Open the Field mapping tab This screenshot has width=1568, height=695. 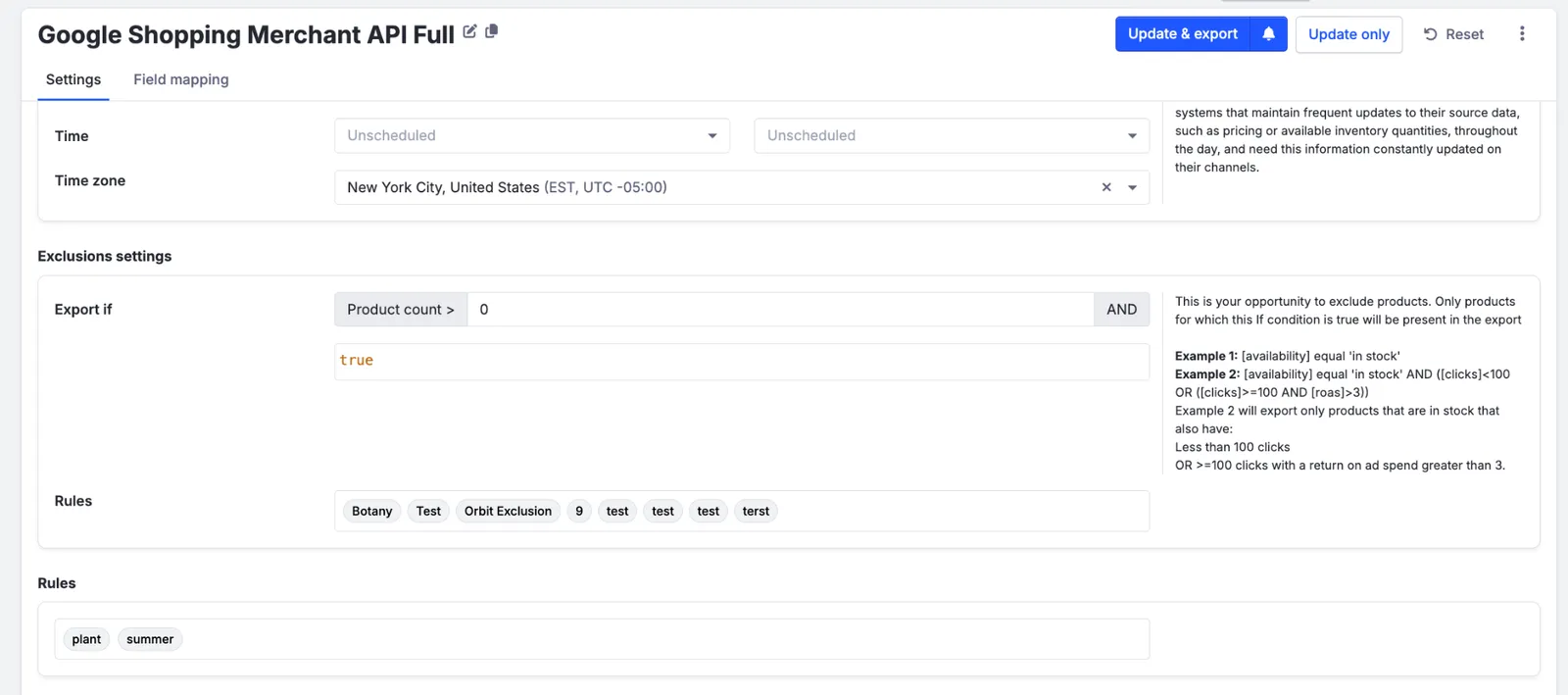click(181, 79)
